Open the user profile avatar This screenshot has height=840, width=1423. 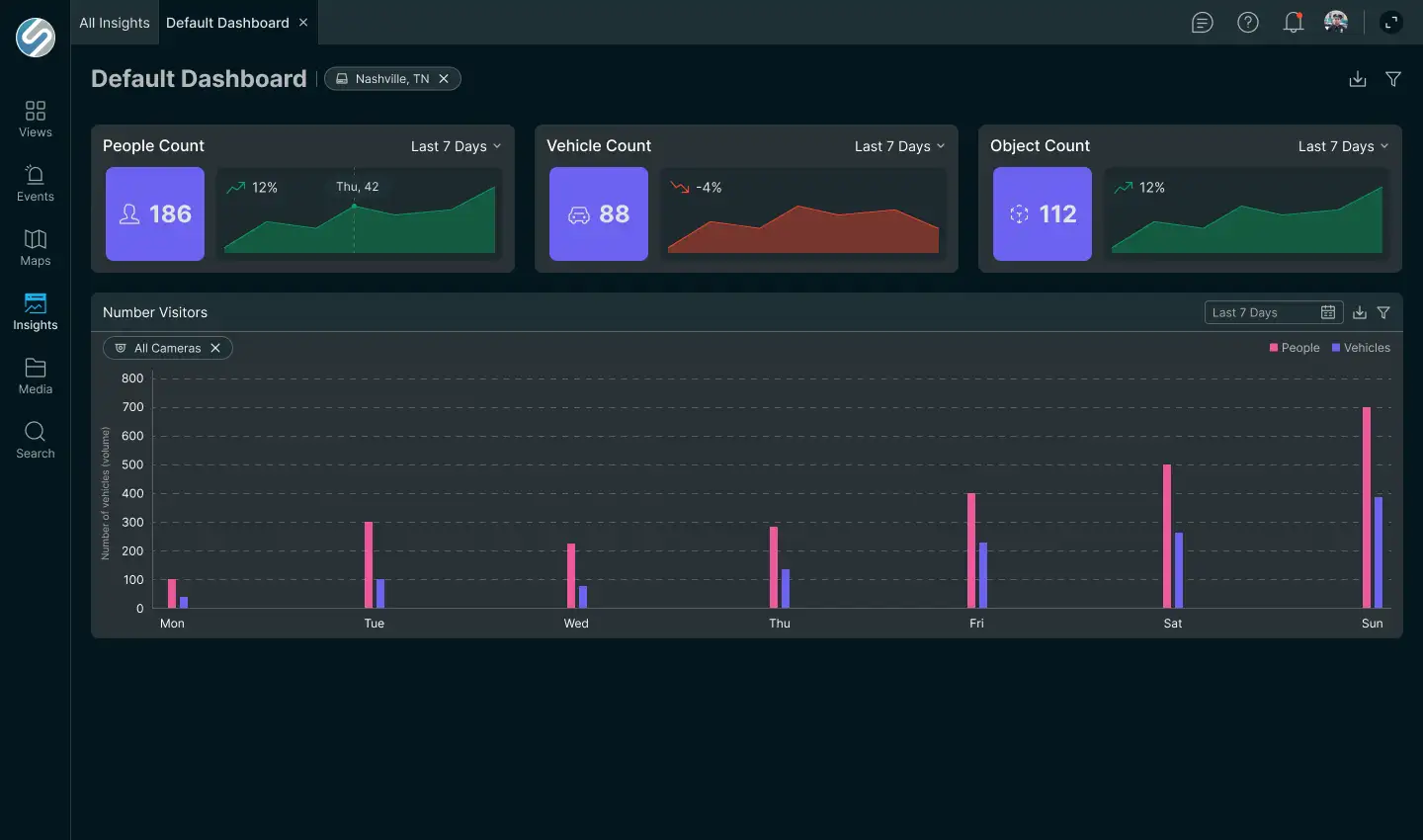coord(1336,22)
